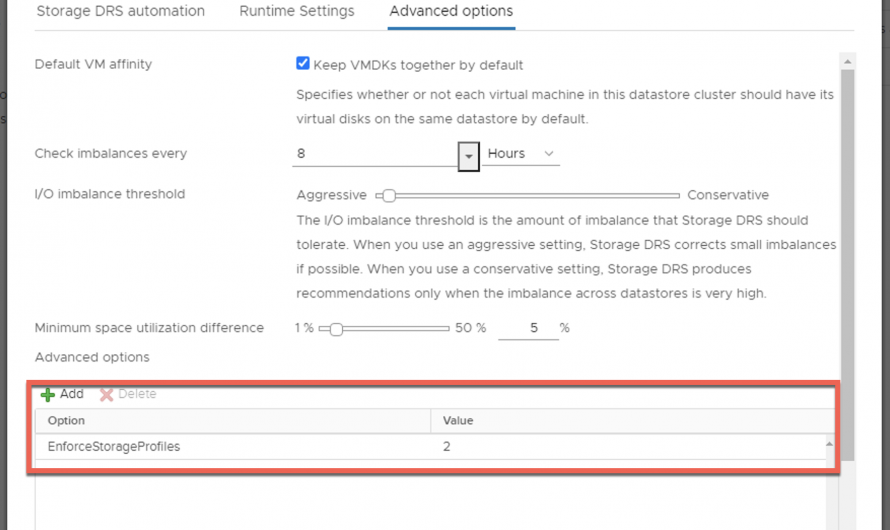Click the space utilization percentage input field
Image resolution: width=890 pixels, height=530 pixels.
[526, 328]
